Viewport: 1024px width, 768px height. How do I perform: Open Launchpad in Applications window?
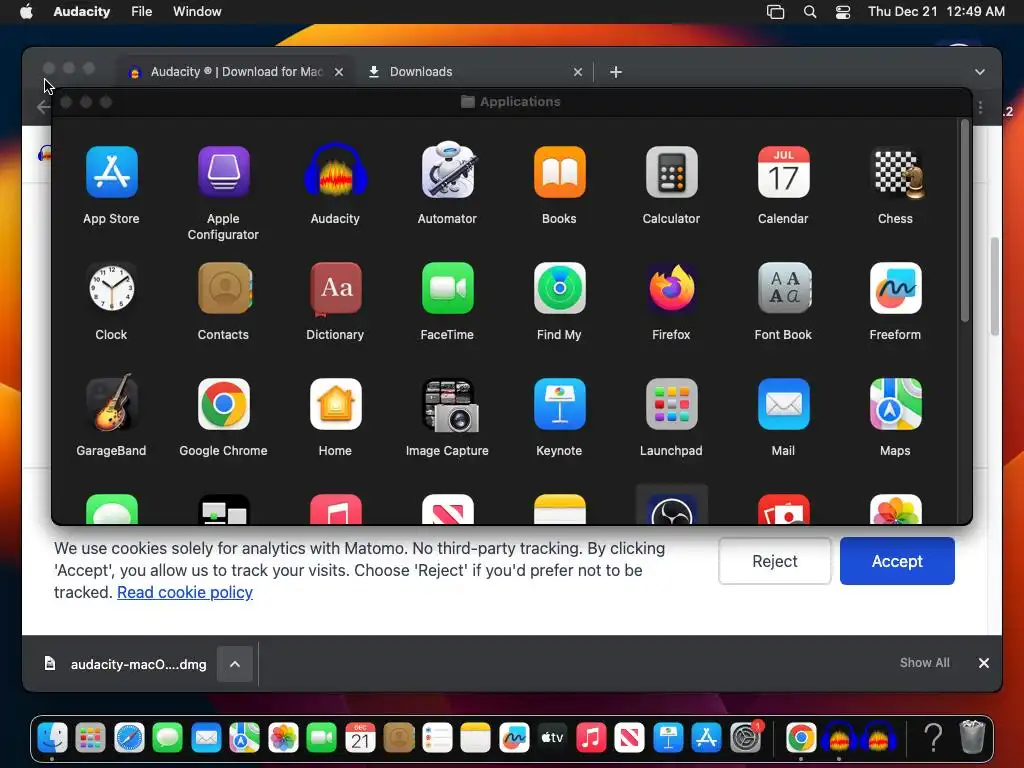click(671, 404)
